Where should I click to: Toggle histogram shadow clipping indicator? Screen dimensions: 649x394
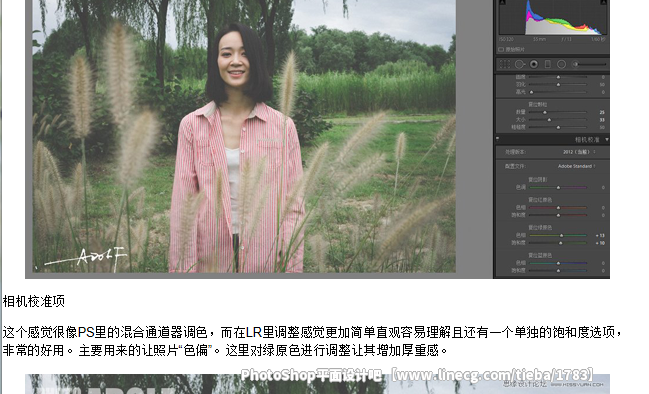[502, 2]
